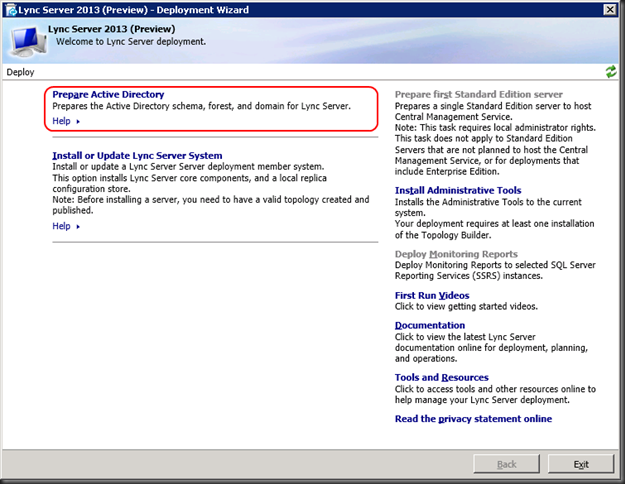Click disabled Deploy Monitoring Reports link
The width and height of the screenshot is (625, 484).
[x=456, y=254]
